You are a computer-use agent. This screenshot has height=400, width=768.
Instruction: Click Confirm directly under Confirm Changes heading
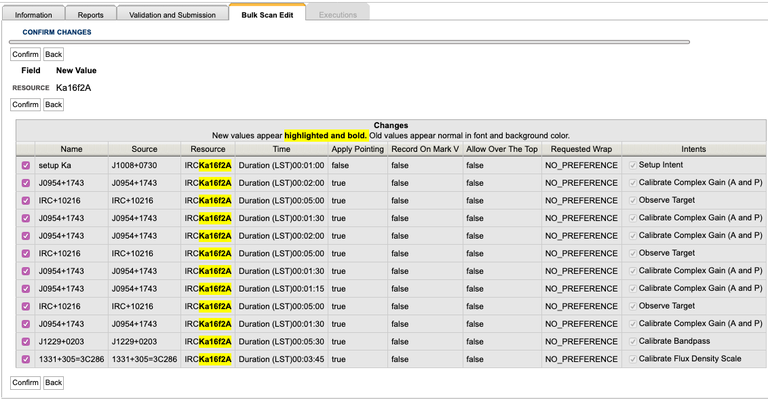[x=25, y=55]
